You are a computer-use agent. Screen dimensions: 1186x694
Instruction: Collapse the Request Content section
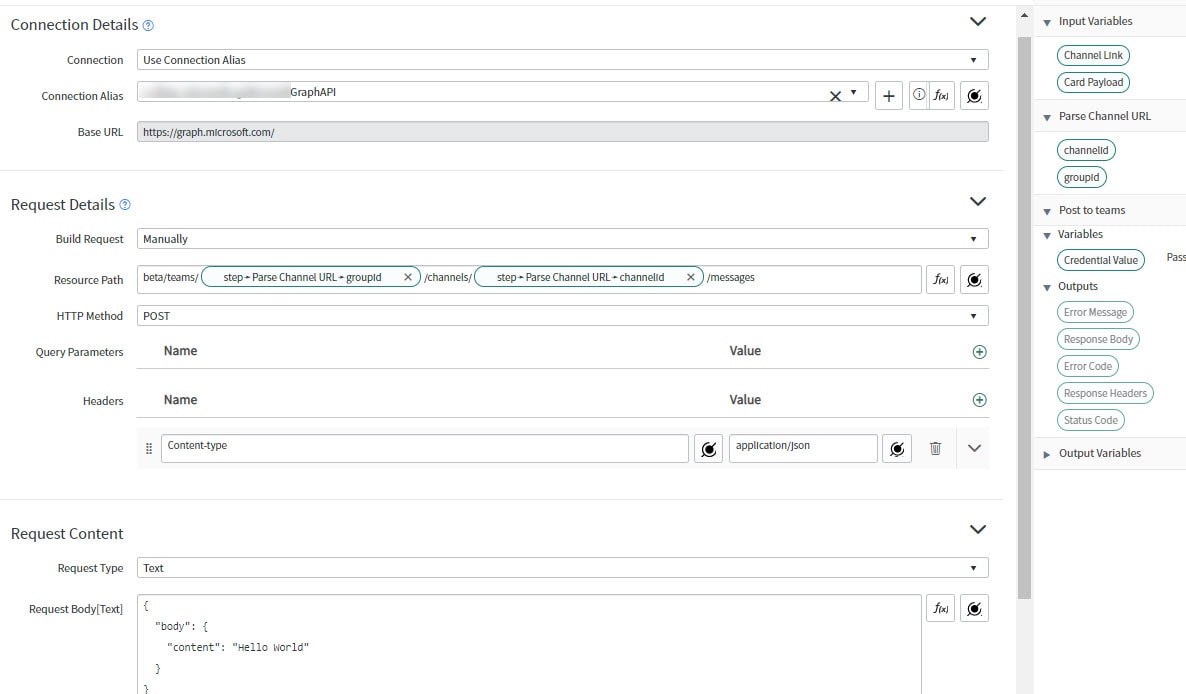pyautogui.click(x=978, y=529)
